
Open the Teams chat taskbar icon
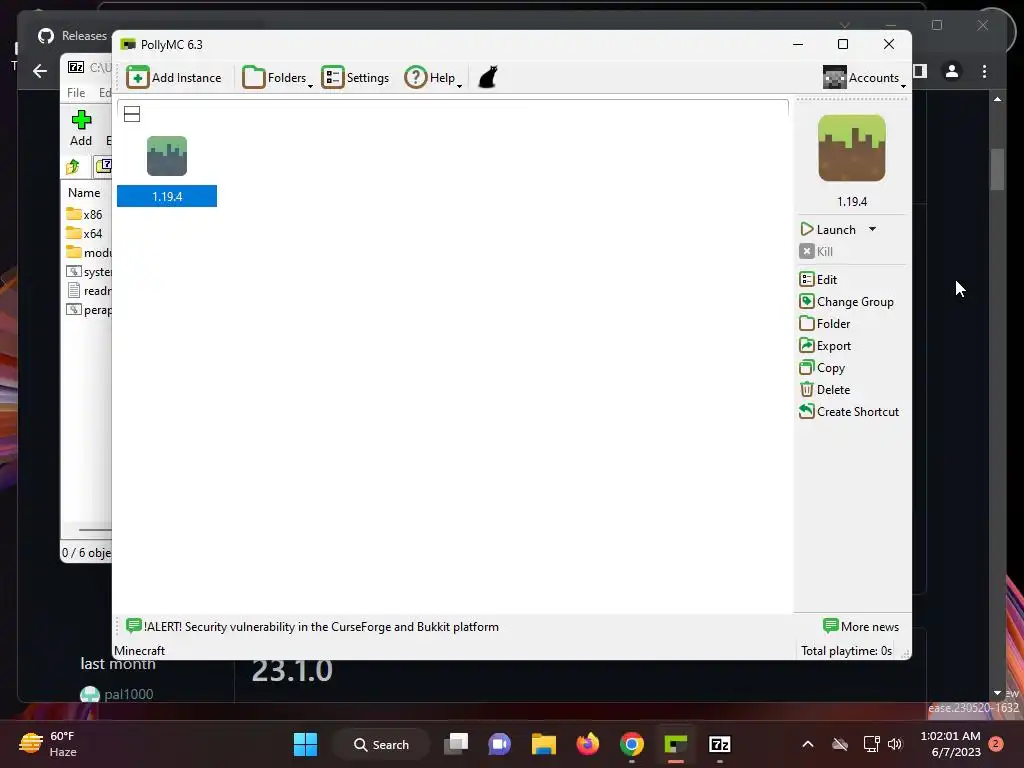500,744
